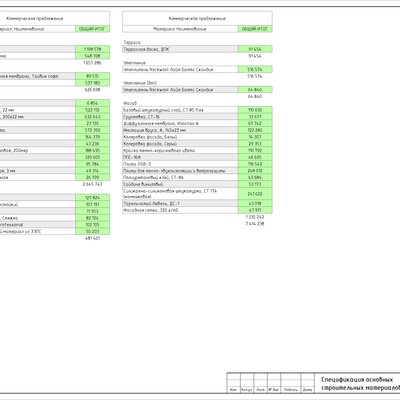Screen dimensions: 400x400
Task: Select the "Терраса" section heading
Action: coord(132,43)
